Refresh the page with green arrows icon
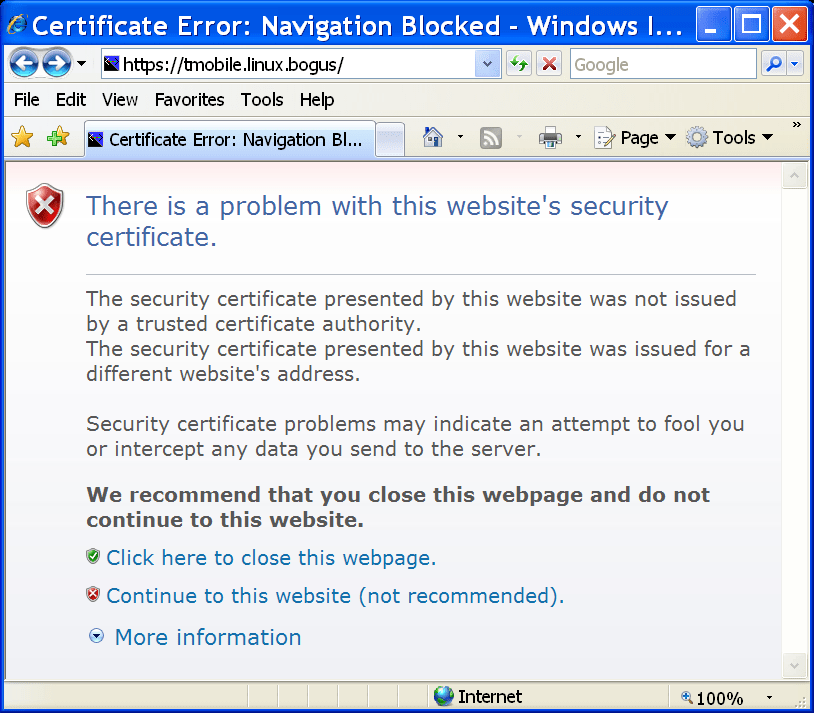Image resolution: width=814 pixels, height=713 pixels. point(519,64)
